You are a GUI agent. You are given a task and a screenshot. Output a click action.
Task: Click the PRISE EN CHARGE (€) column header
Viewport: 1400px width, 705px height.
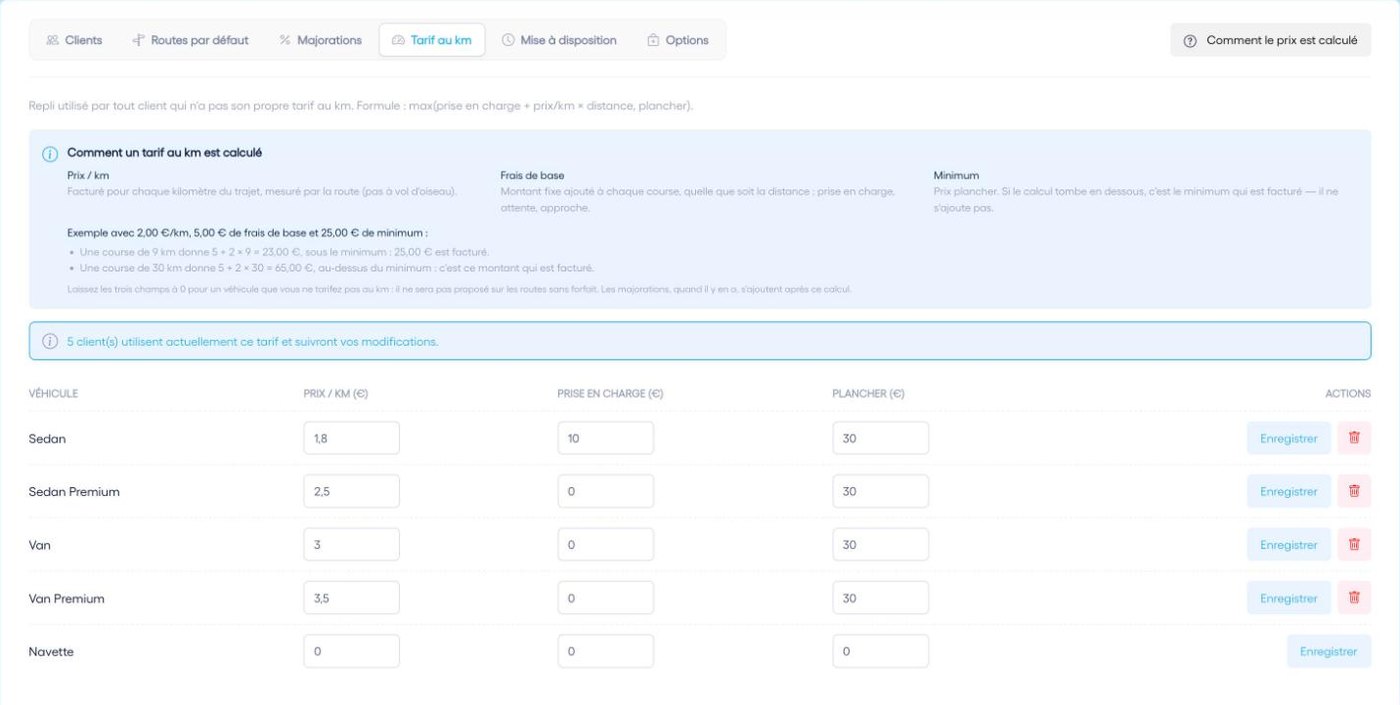(610, 394)
